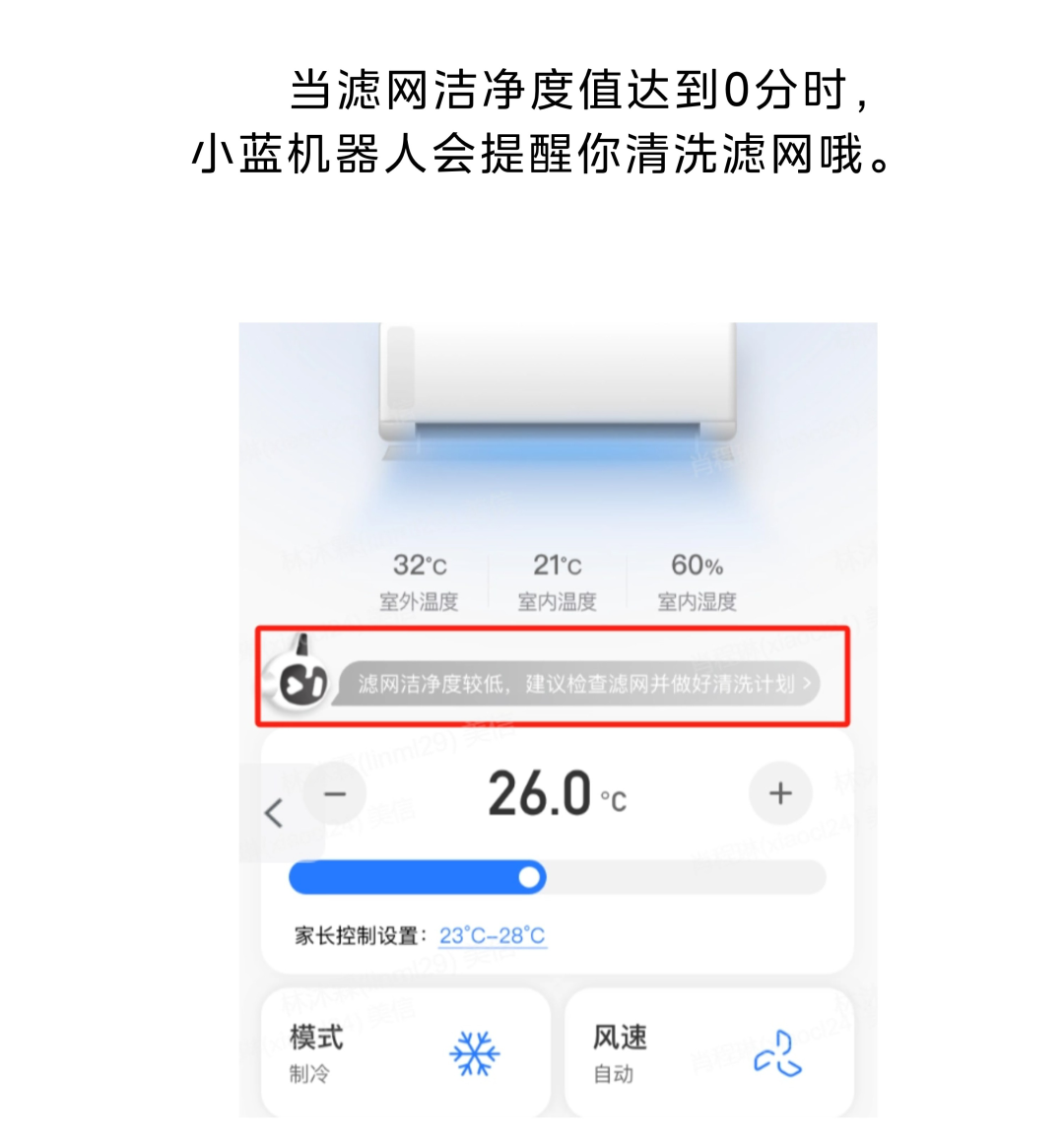The width and height of the screenshot is (1064, 1147).
Task: Click the left back chevron arrow
Action: click(274, 813)
